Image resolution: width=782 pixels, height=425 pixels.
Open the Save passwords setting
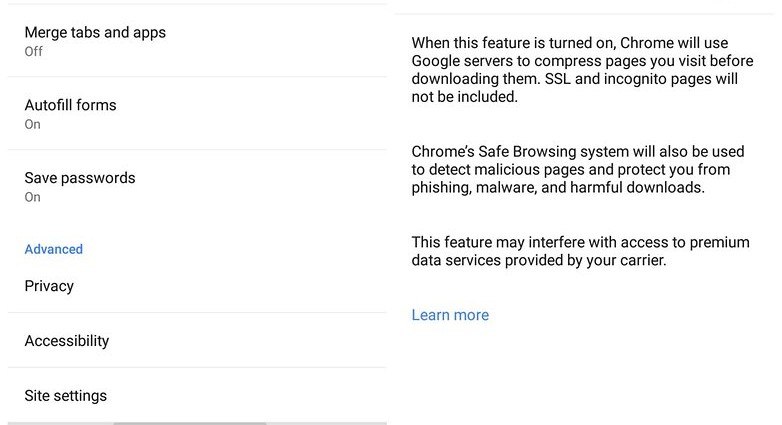coord(79,178)
